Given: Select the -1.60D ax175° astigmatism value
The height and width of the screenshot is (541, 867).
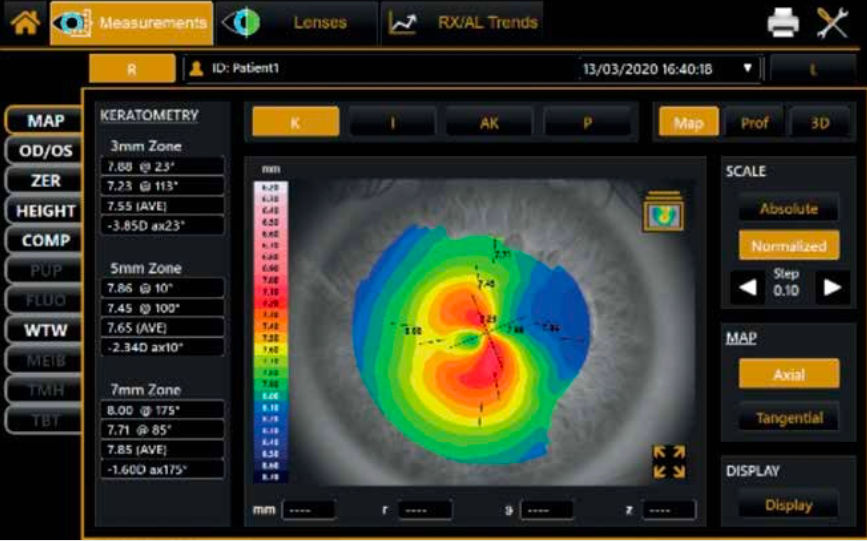Looking at the screenshot, I should point(163,470).
